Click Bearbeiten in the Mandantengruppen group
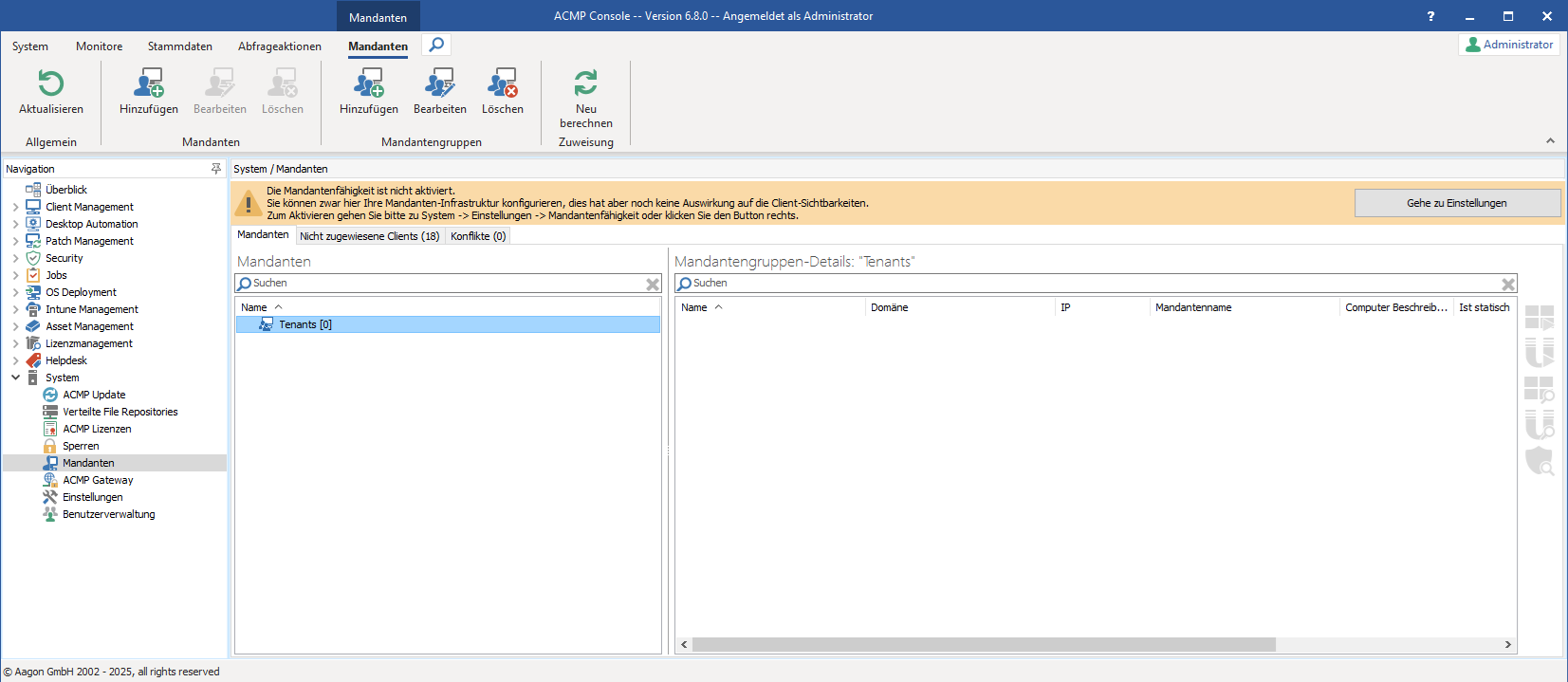The height and width of the screenshot is (682, 1568). pyautogui.click(x=439, y=84)
